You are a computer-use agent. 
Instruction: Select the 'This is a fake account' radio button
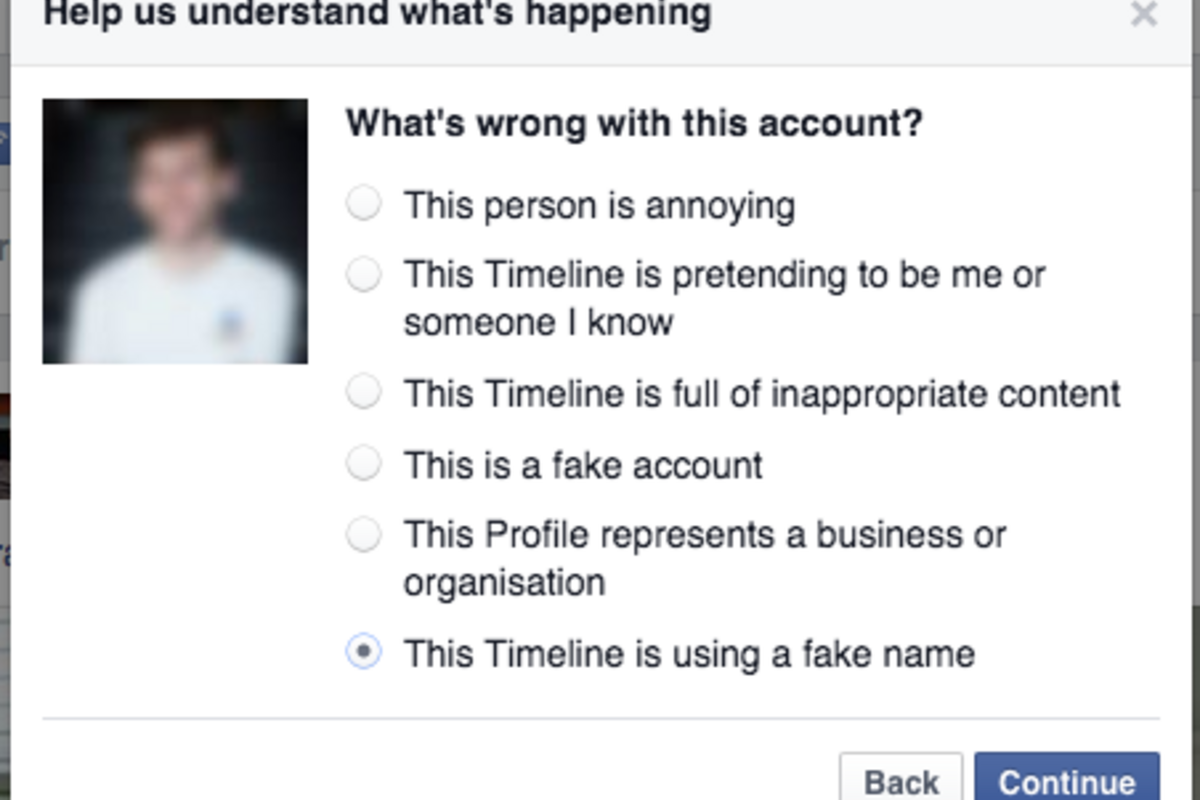(x=363, y=464)
